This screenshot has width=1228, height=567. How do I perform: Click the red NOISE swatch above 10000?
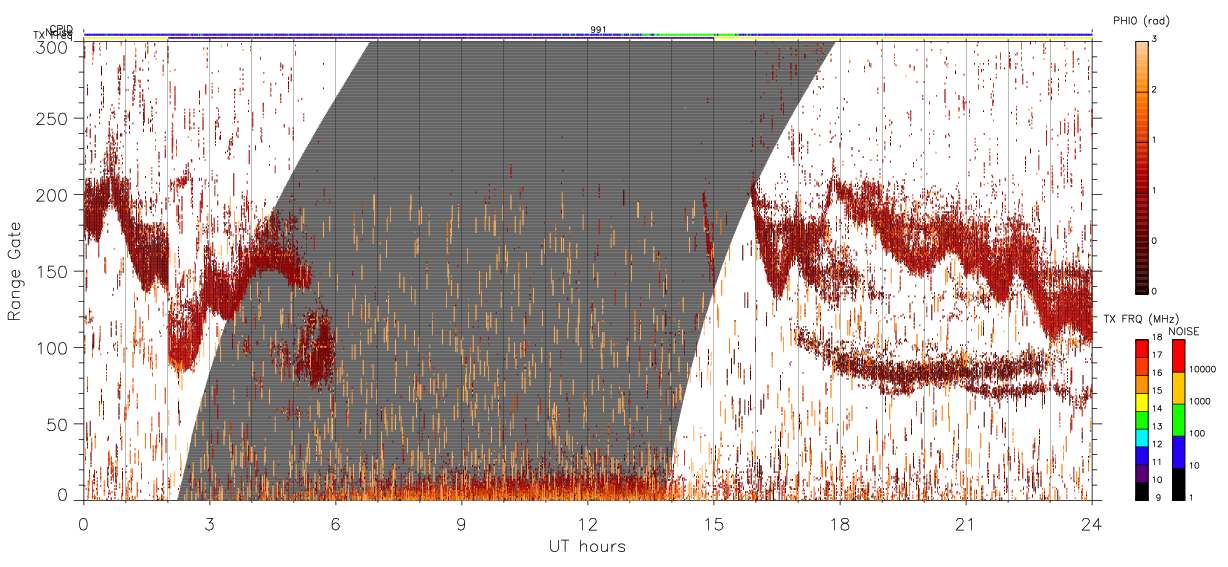(x=1178, y=356)
